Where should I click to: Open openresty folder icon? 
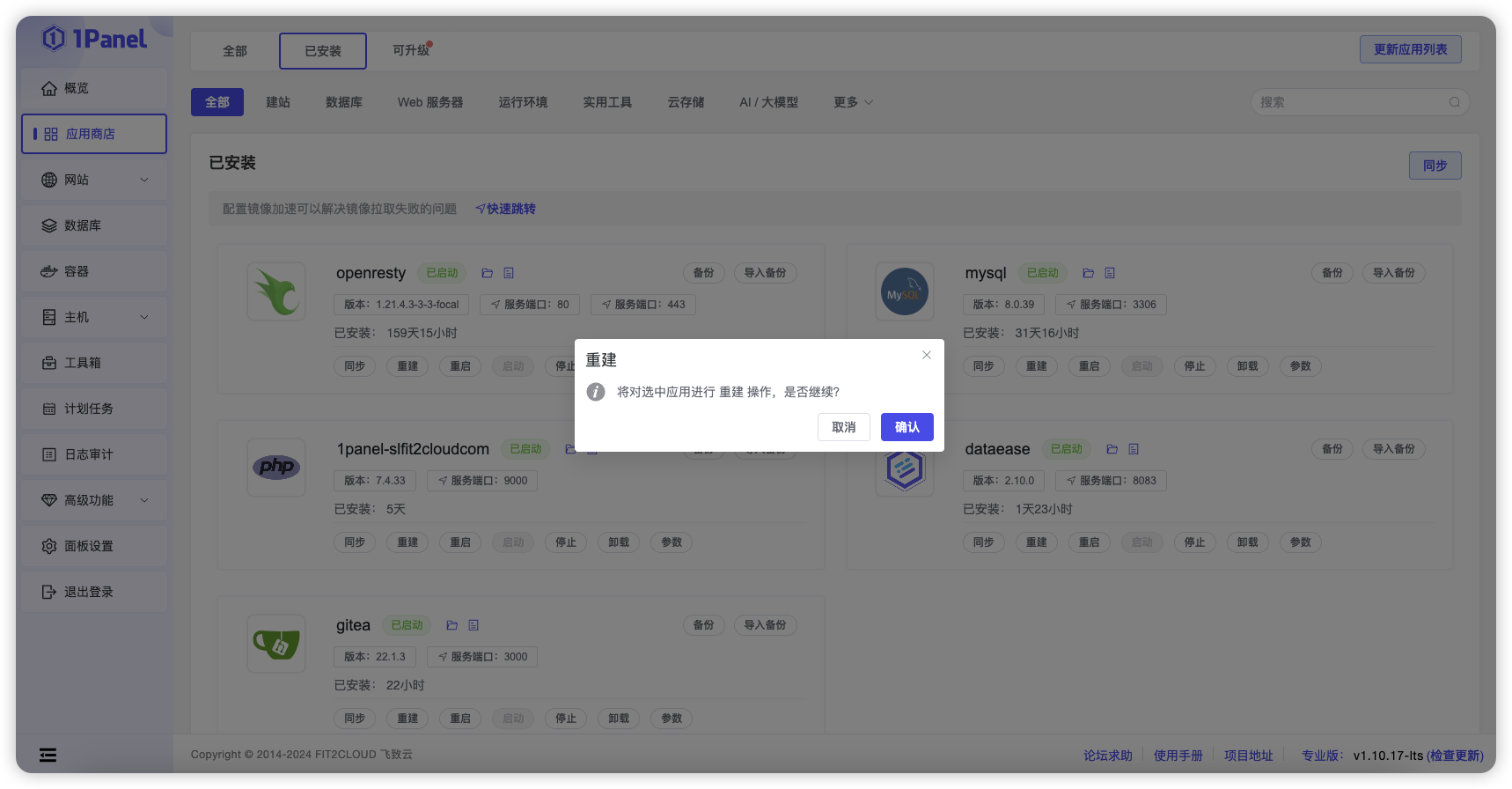(x=487, y=273)
